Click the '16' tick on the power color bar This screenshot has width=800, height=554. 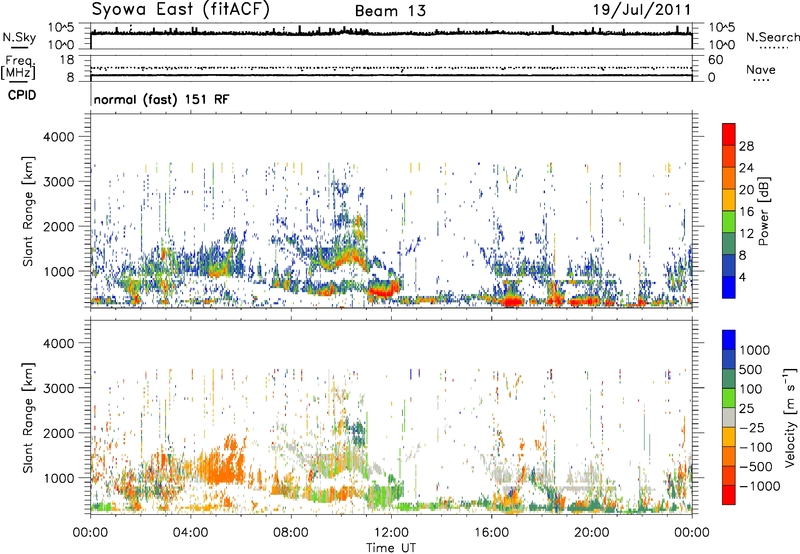pos(746,212)
